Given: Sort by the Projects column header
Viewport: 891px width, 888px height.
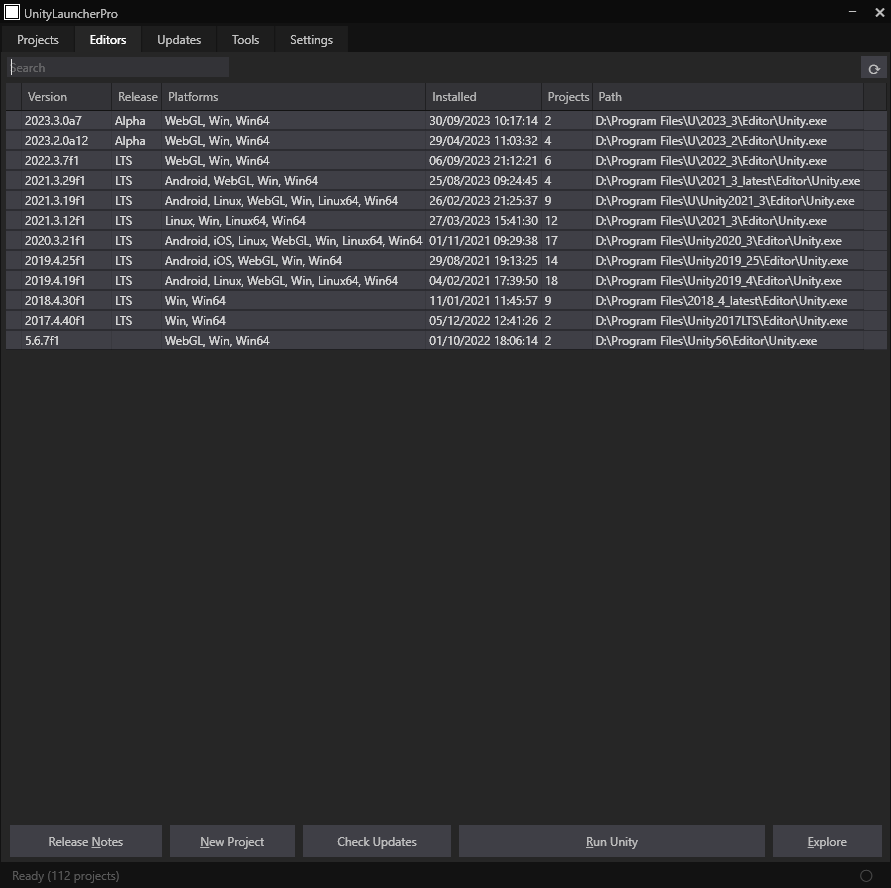Looking at the screenshot, I should pyautogui.click(x=567, y=97).
